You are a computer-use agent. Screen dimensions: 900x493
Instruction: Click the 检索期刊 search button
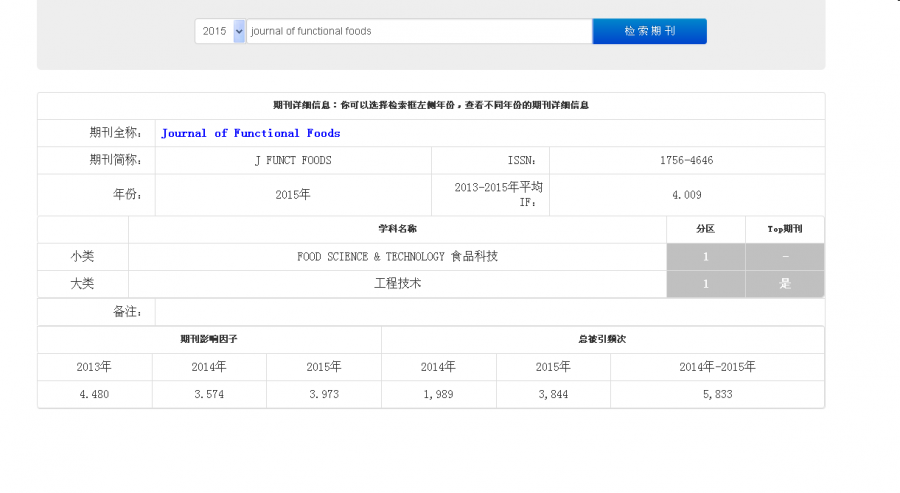[650, 31]
